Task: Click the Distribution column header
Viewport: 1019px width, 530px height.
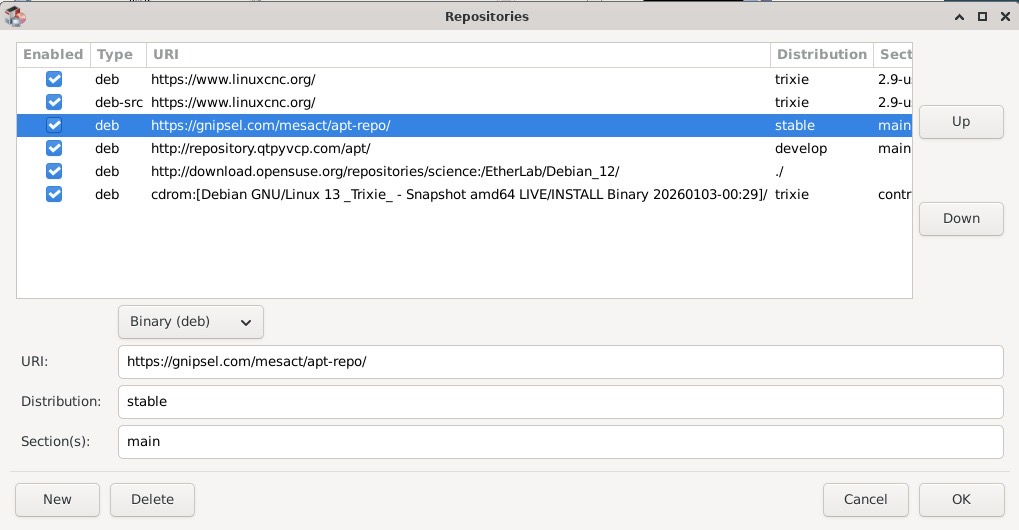Action: 820,54
